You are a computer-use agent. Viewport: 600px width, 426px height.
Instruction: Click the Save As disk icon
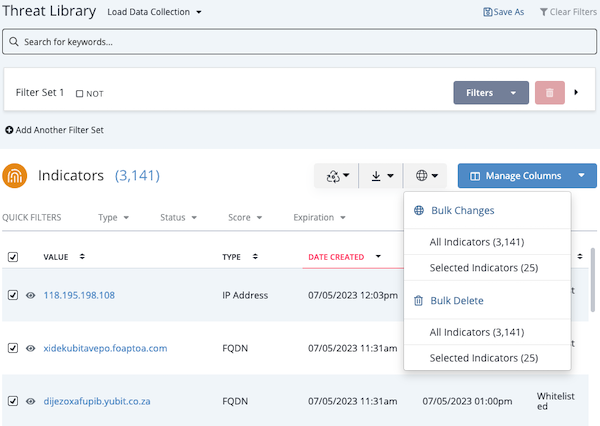click(488, 12)
